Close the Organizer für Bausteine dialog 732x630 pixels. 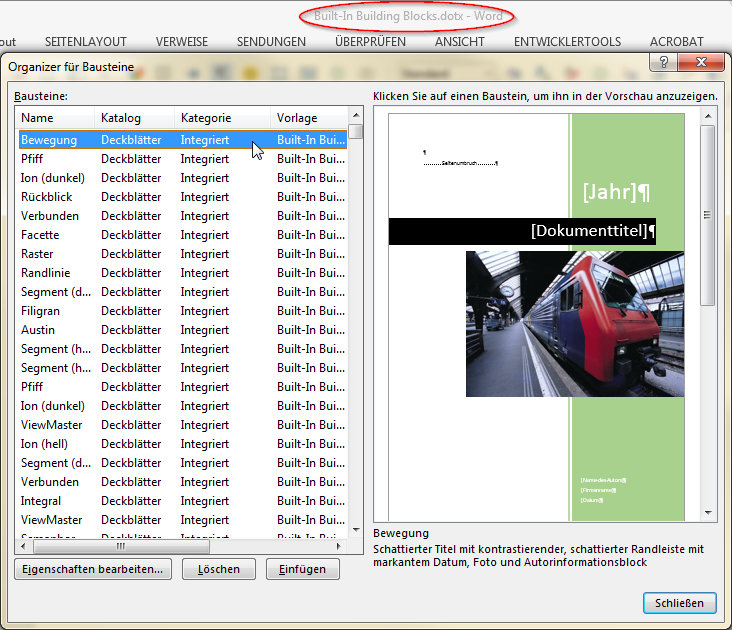701,62
